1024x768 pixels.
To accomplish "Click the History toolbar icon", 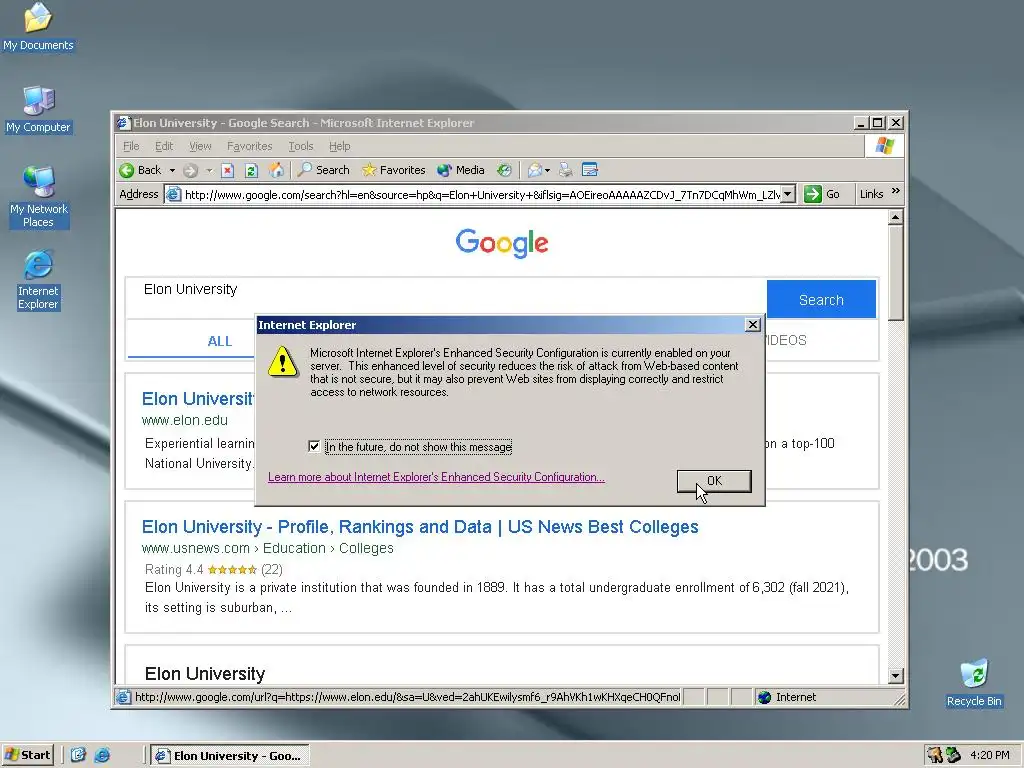I will [504, 170].
